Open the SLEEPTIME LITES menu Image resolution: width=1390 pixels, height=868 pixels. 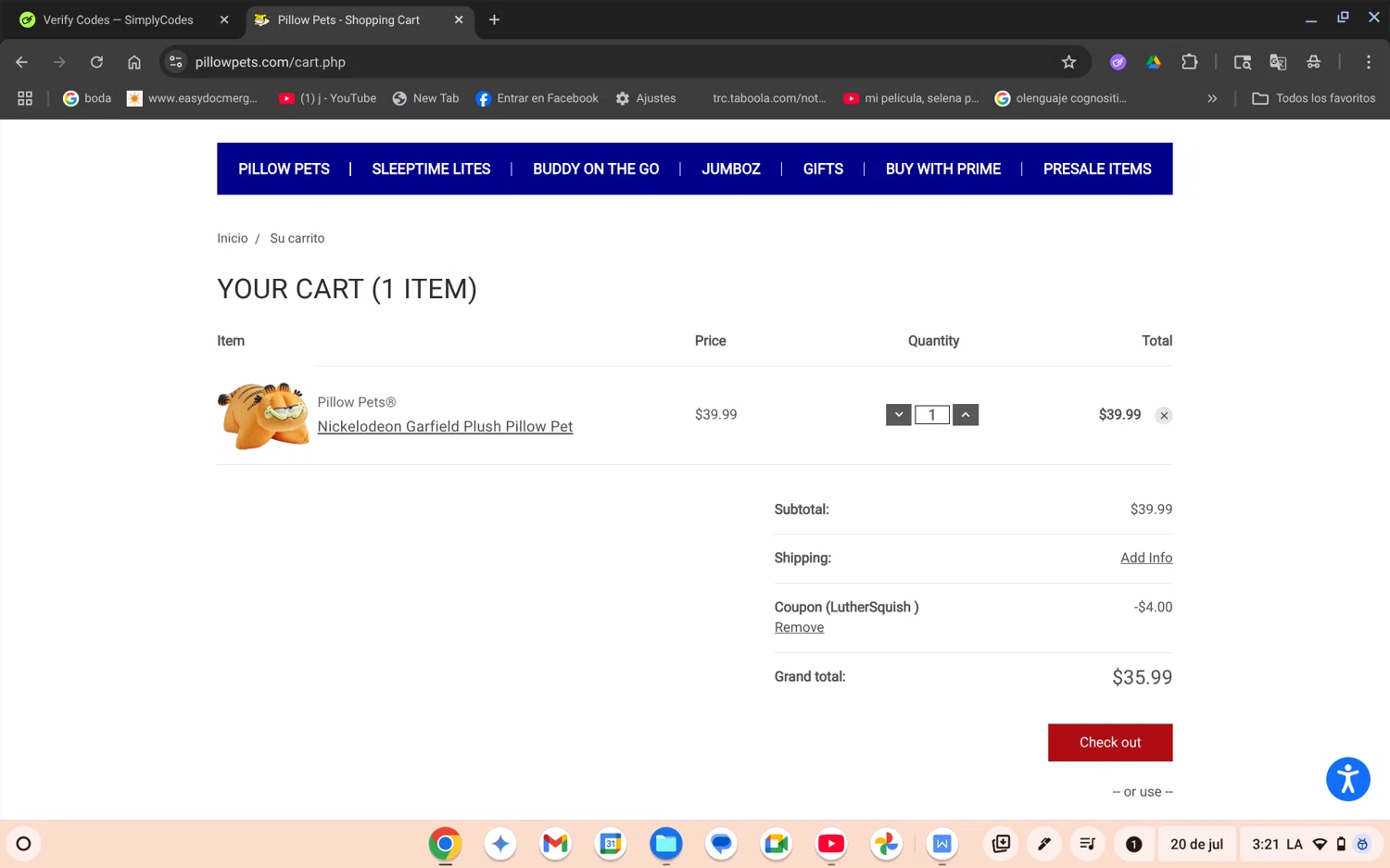431,170
